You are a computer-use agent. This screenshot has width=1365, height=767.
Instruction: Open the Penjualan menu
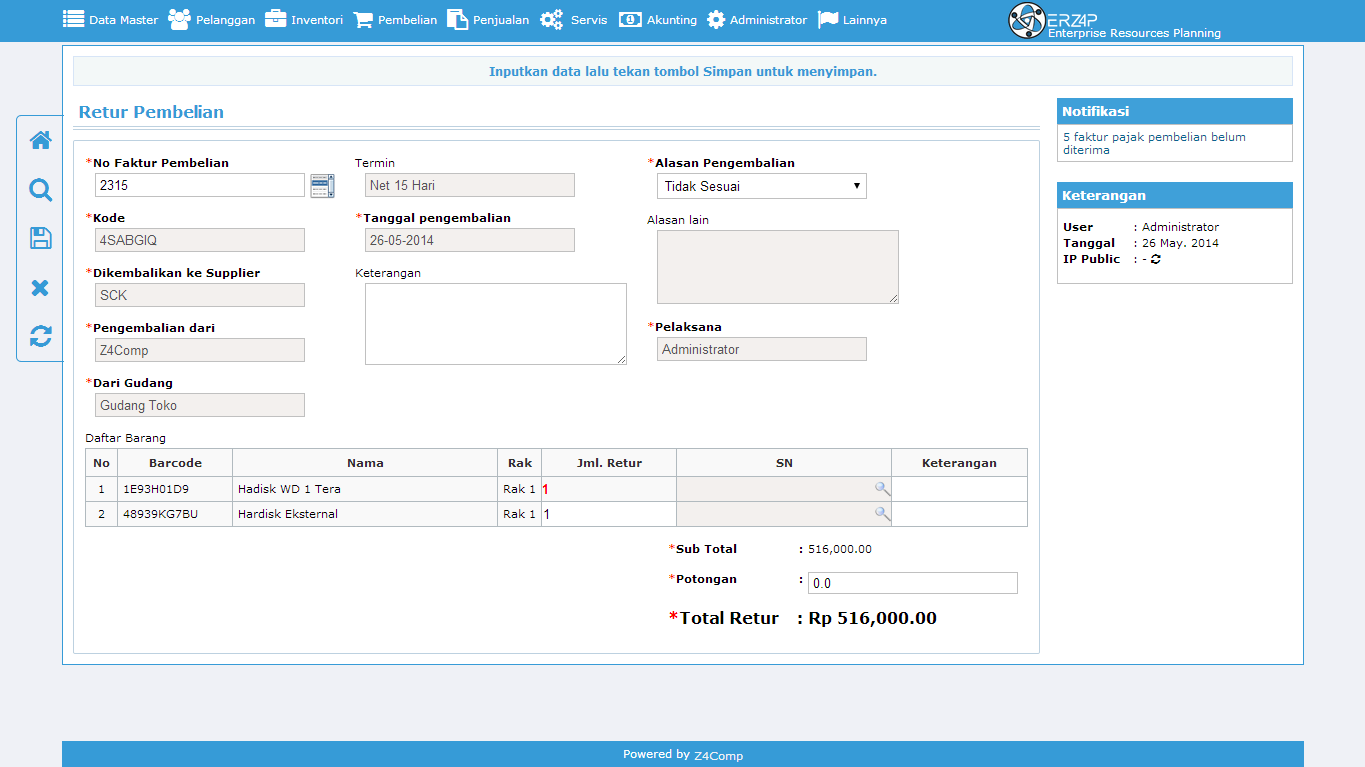click(488, 20)
